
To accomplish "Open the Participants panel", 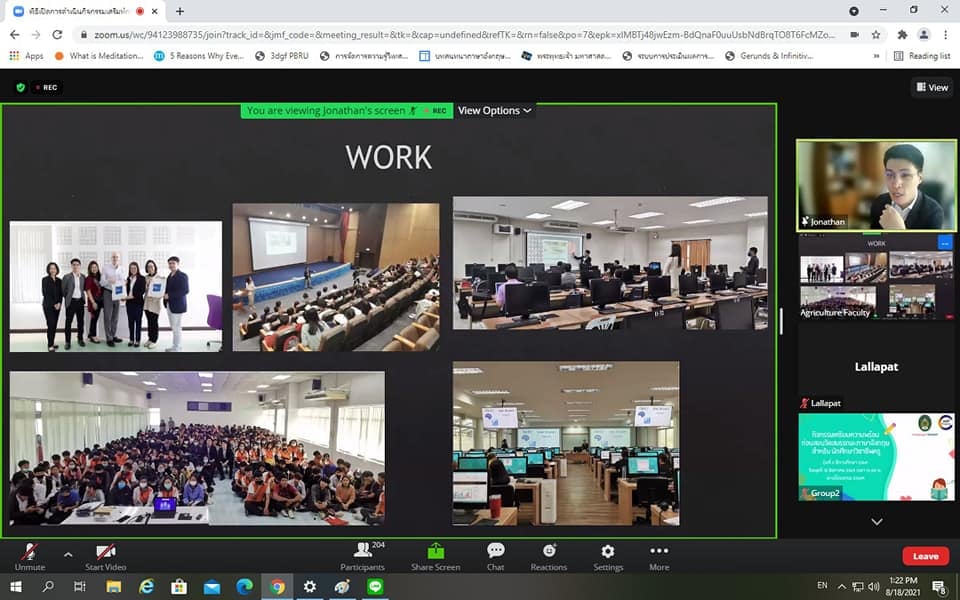I will pos(363,557).
